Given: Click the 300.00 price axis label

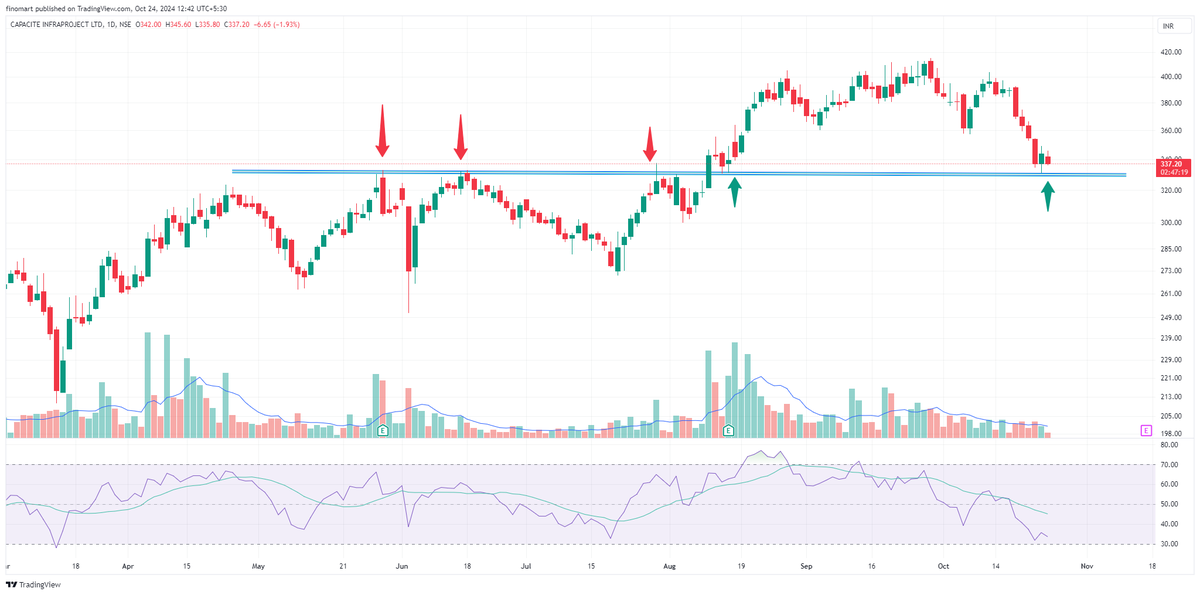Looking at the screenshot, I should pyautogui.click(x=1170, y=225).
